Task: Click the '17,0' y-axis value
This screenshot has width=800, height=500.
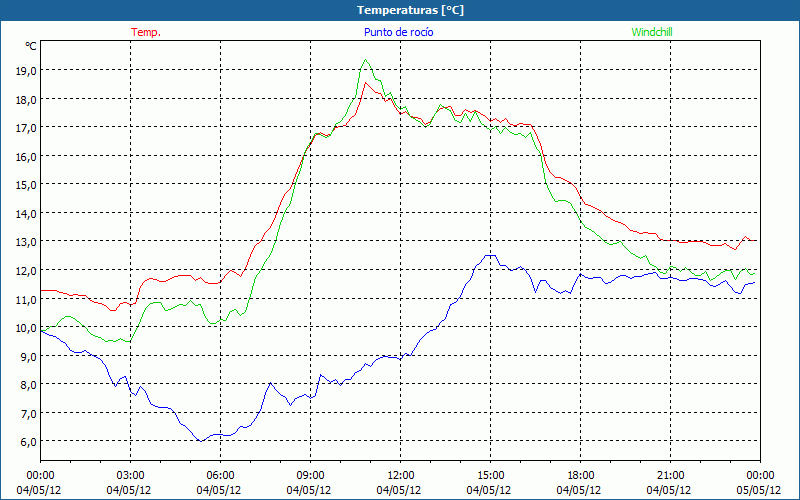Action: pyautogui.click(x=26, y=128)
